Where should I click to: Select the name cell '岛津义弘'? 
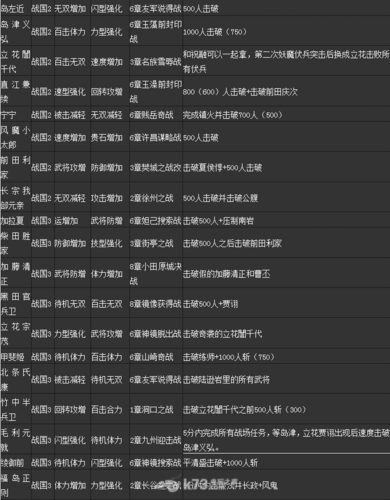(x=15, y=32)
